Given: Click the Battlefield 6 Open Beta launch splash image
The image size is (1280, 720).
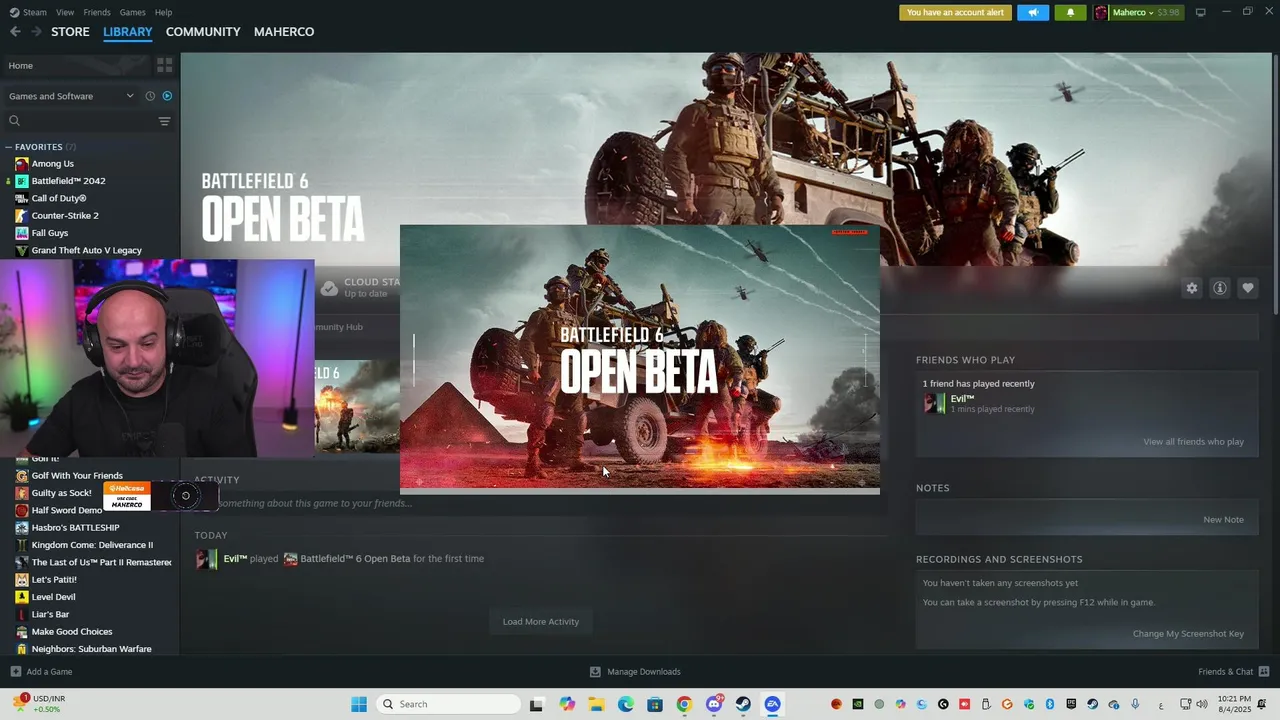Looking at the screenshot, I should [x=640, y=358].
